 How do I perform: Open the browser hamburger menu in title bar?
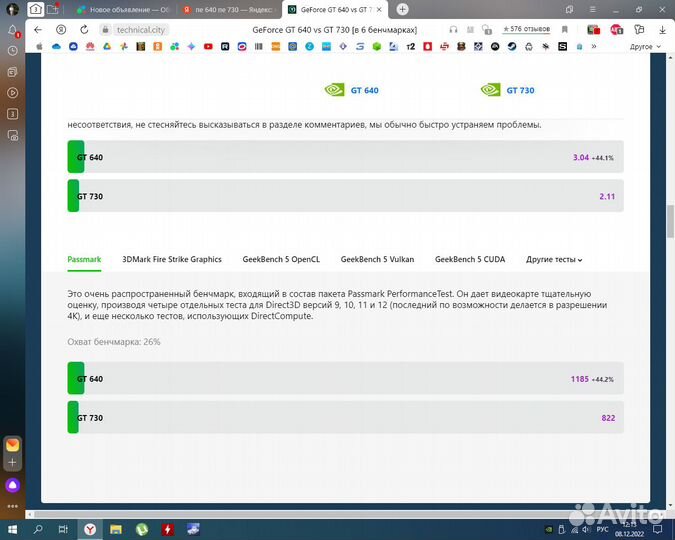click(x=593, y=9)
